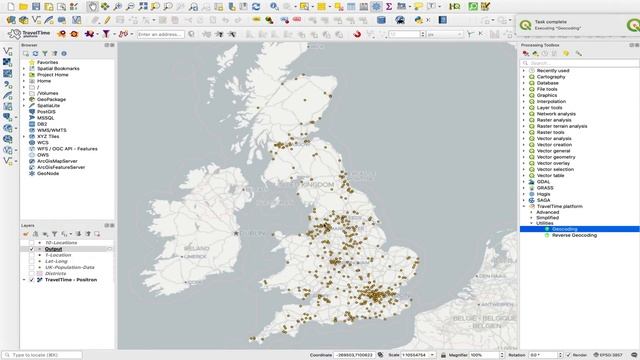Viewport: 640px width, 360px height.
Task: Click the Processing Toolbox search field
Action: coord(579,63)
